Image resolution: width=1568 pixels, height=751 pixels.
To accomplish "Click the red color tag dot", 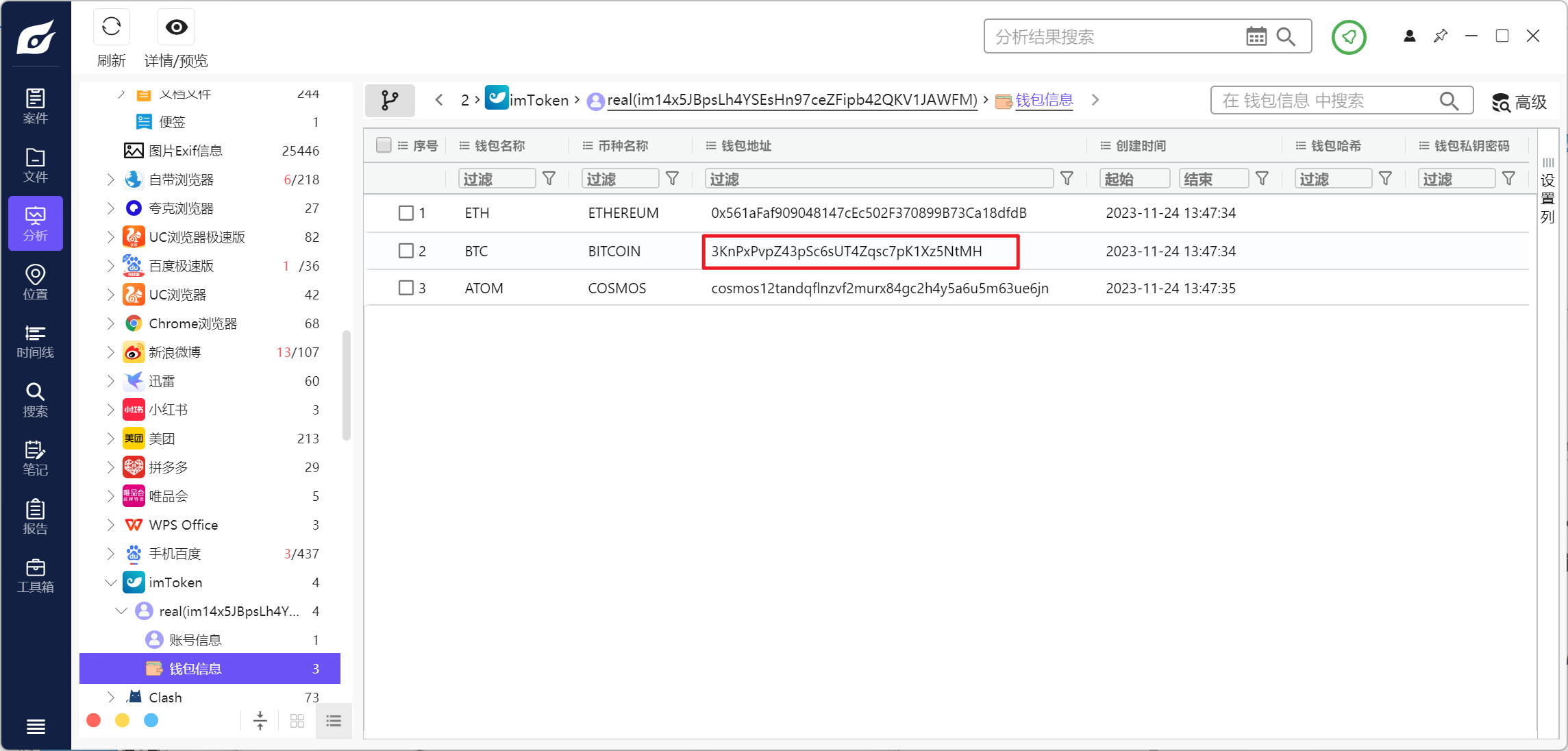I will (x=94, y=720).
